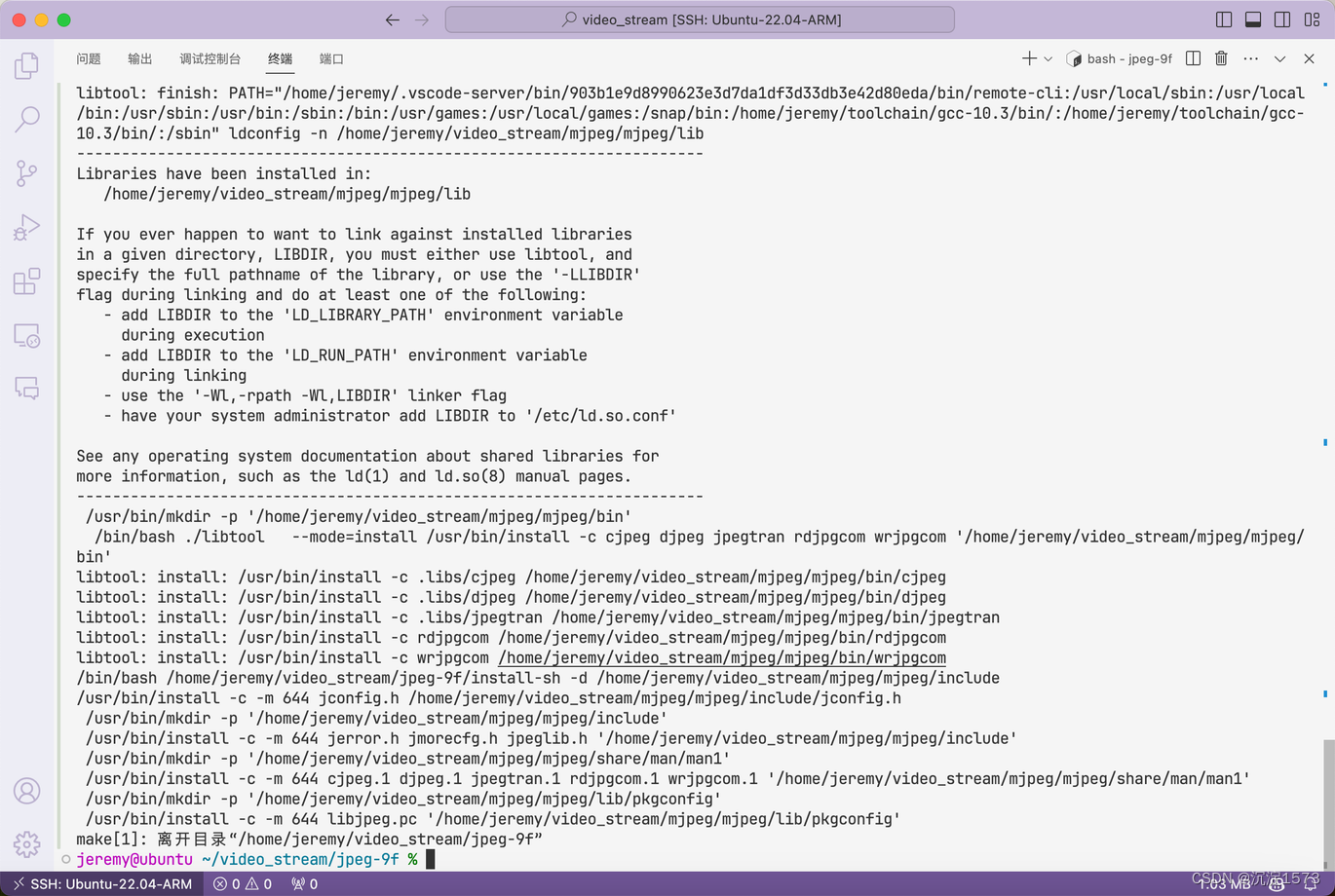The width and height of the screenshot is (1335, 896).
Task: Open the terminal more actions menu
Action: click(x=1250, y=58)
